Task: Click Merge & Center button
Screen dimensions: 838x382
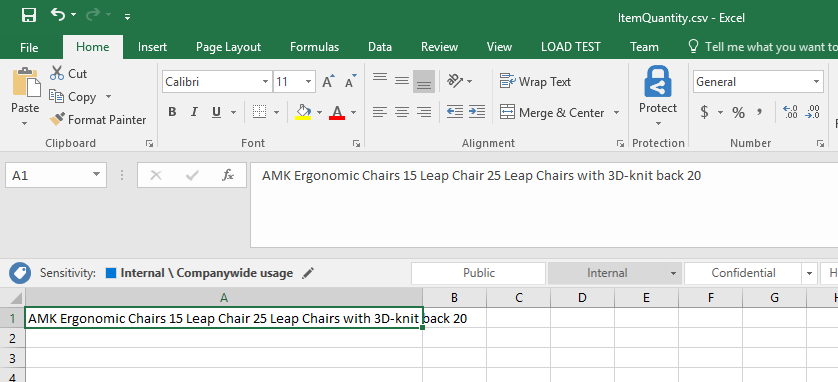Action: (552, 112)
